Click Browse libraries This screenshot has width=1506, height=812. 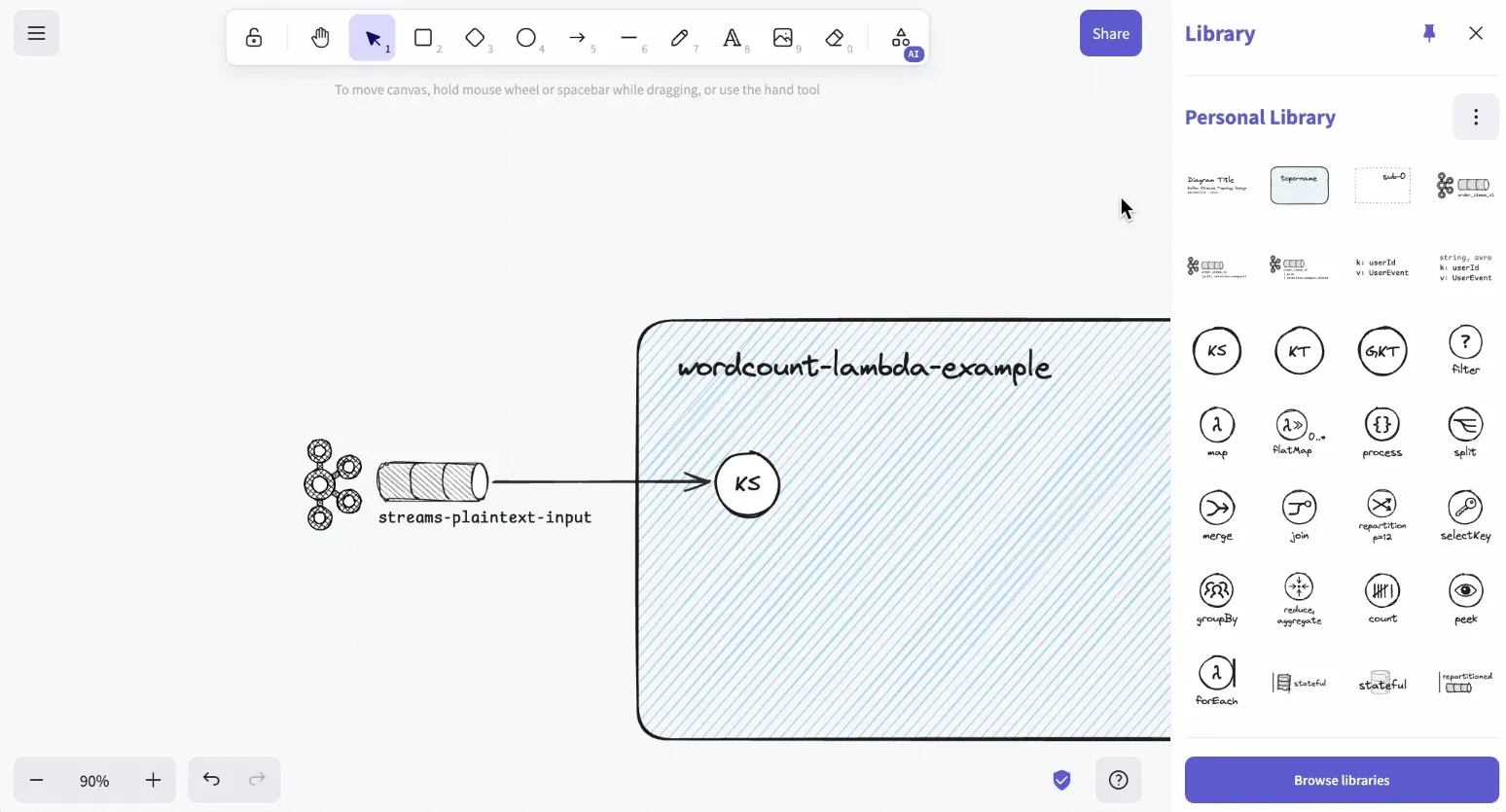click(x=1341, y=780)
